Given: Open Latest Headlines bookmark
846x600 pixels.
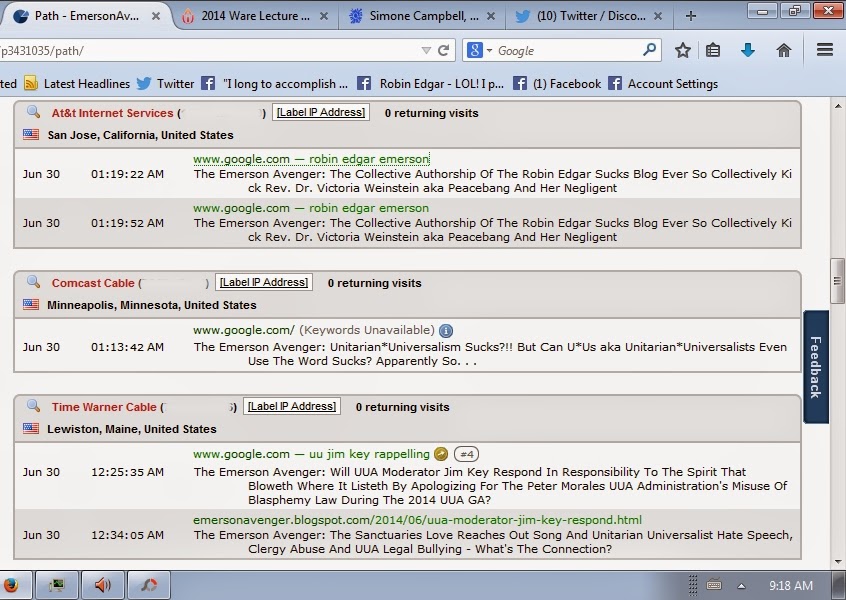Looking at the screenshot, I should point(77,84).
